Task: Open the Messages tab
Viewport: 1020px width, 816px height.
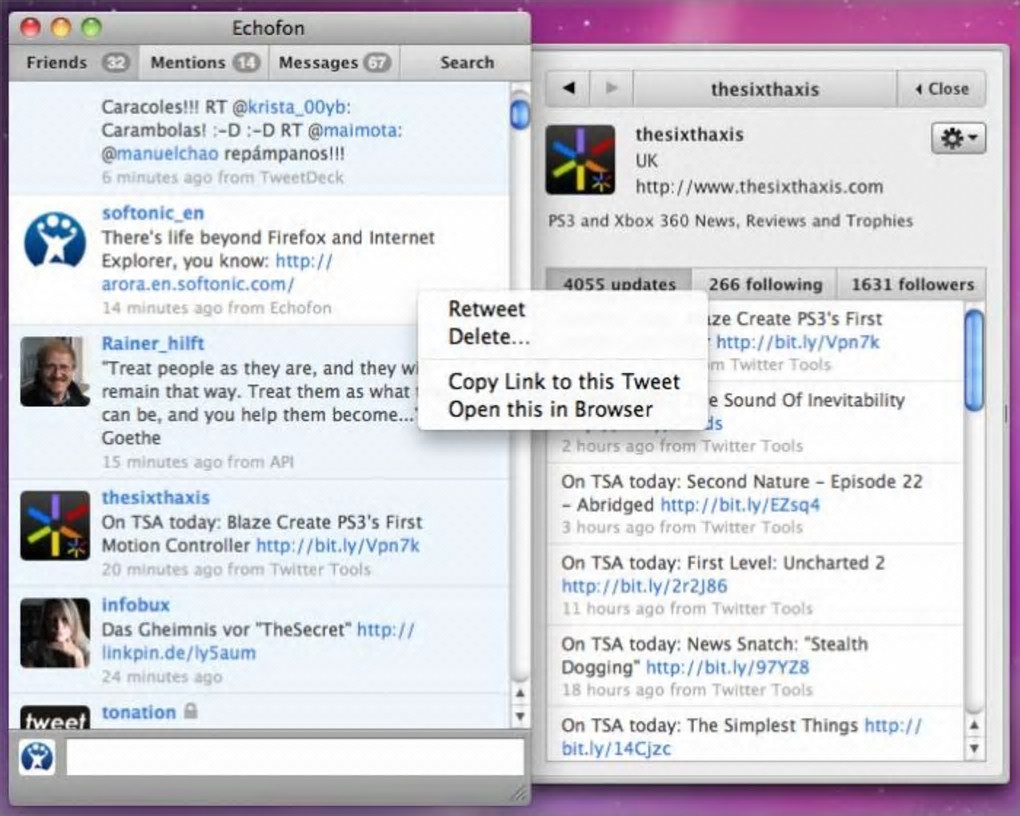Action: click(x=334, y=62)
